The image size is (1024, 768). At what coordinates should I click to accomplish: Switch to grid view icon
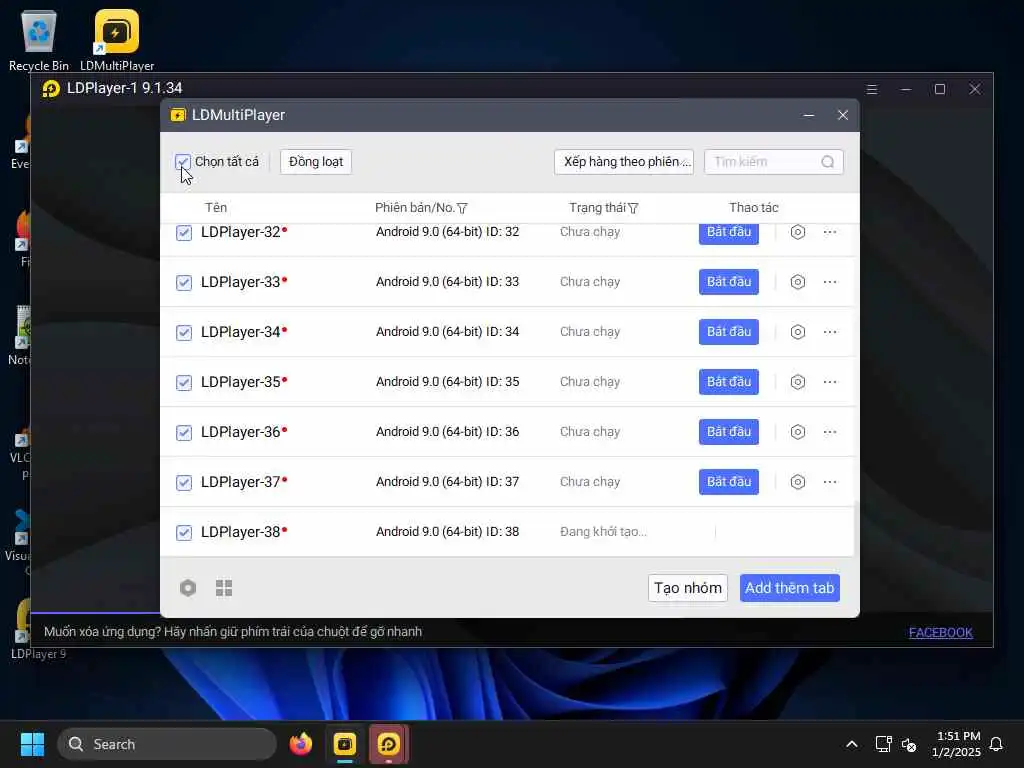(224, 588)
